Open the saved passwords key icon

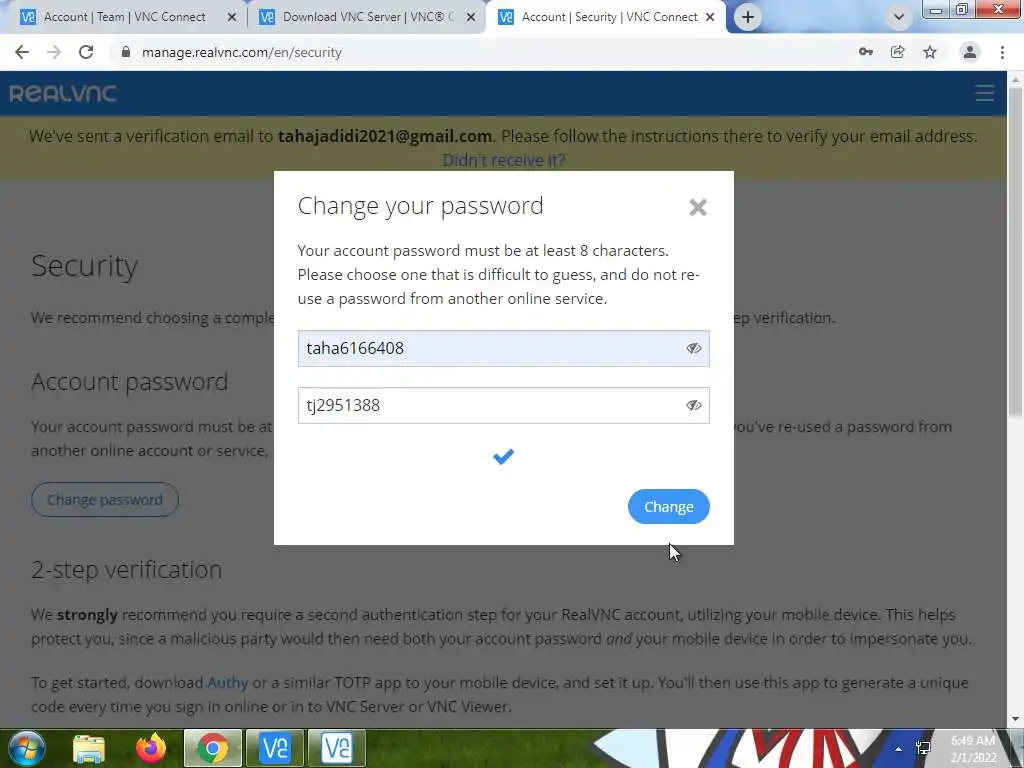(x=866, y=52)
